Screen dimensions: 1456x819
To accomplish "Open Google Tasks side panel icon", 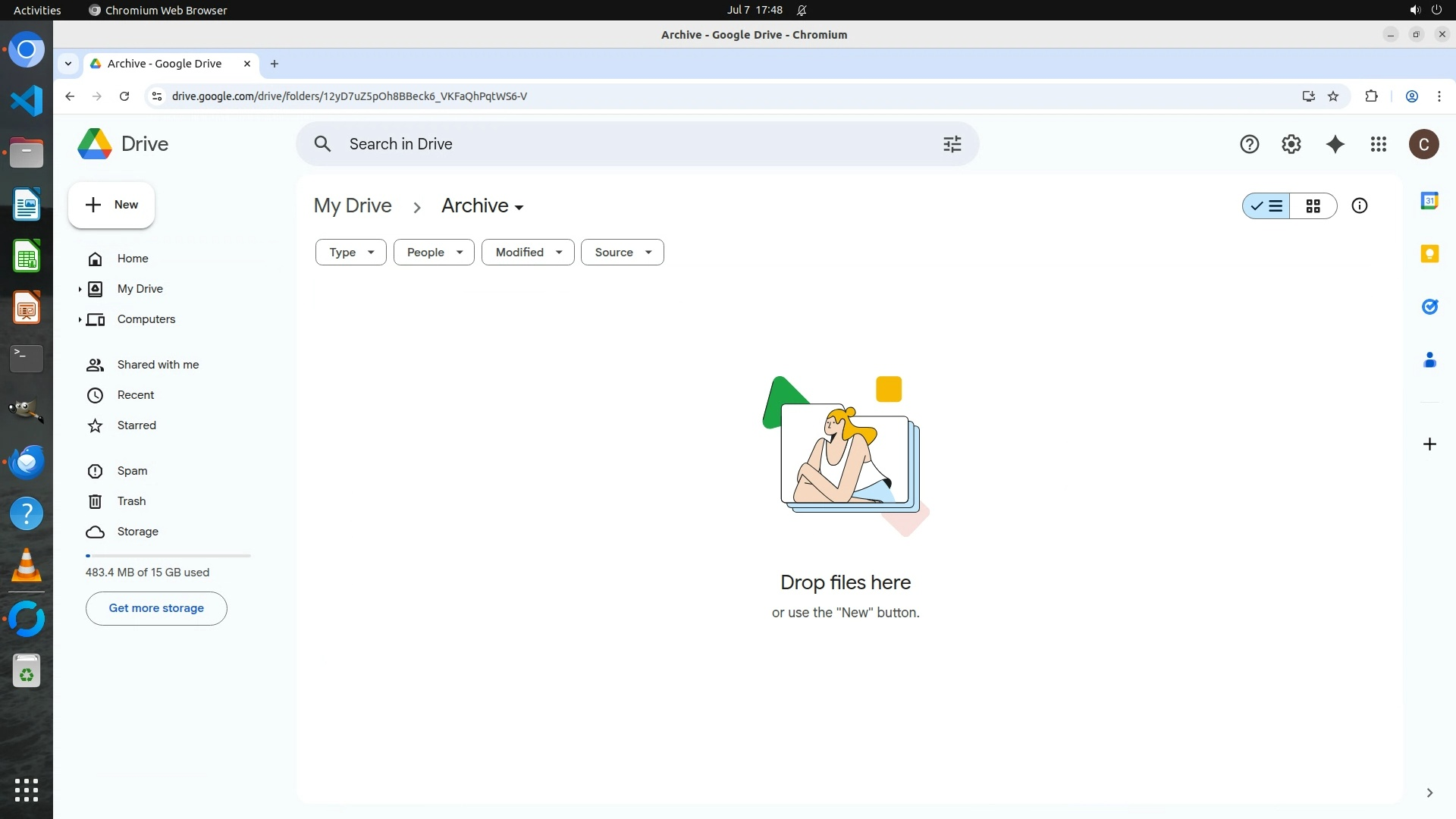I will pyautogui.click(x=1429, y=307).
